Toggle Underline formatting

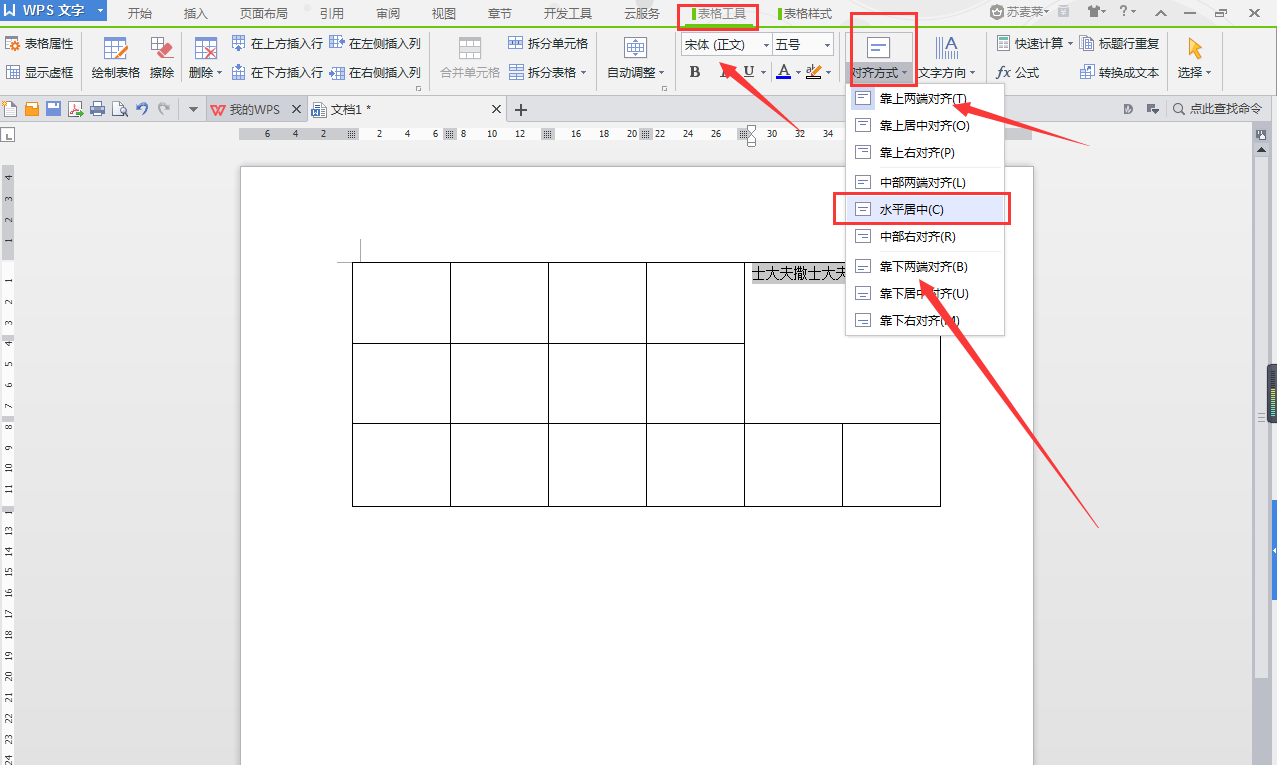pyautogui.click(x=748, y=72)
